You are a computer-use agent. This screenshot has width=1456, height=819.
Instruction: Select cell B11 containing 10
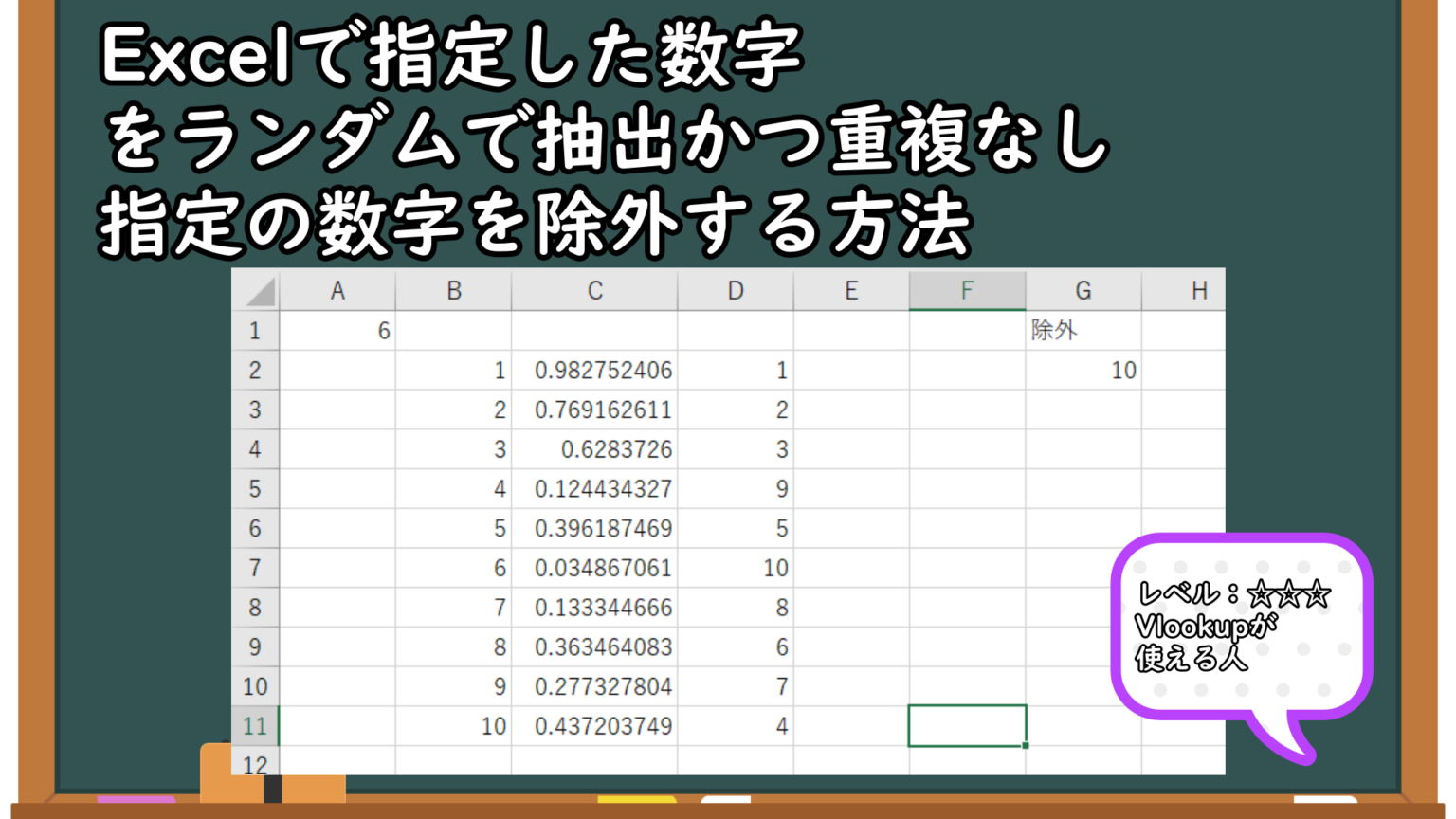coord(454,726)
